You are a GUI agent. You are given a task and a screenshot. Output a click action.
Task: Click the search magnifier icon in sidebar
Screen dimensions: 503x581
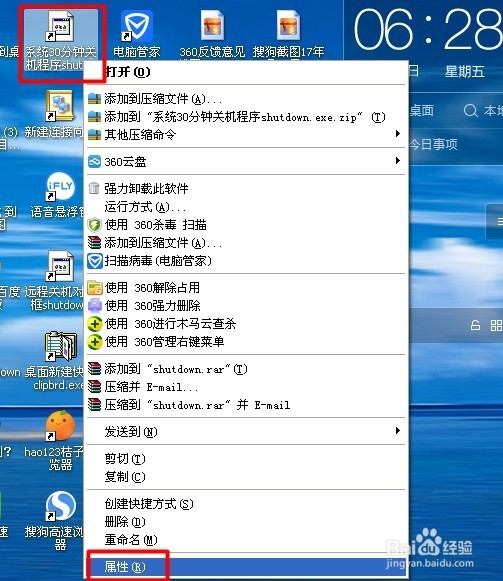tap(470, 110)
